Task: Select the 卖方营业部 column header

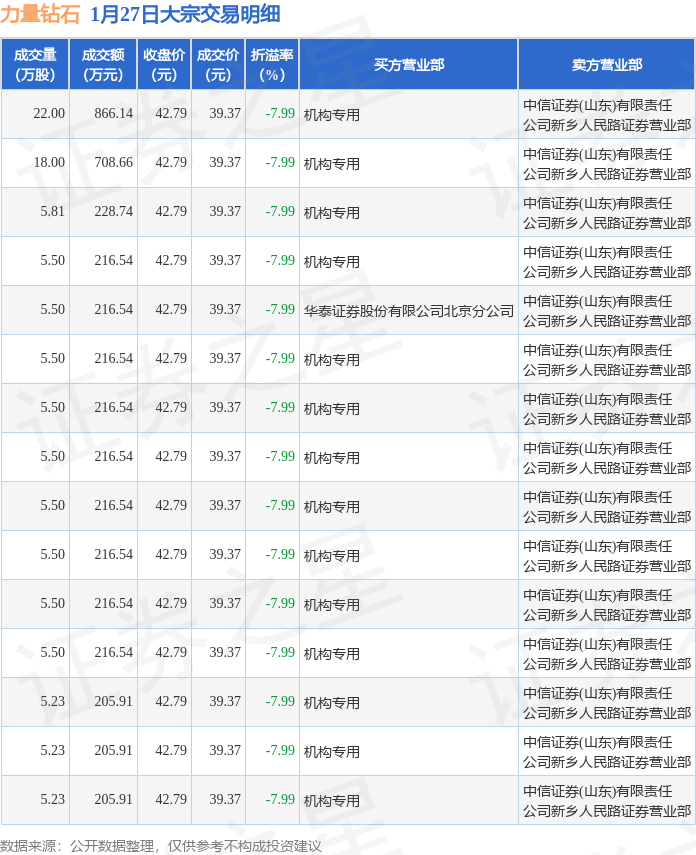Action: pos(607,64)
